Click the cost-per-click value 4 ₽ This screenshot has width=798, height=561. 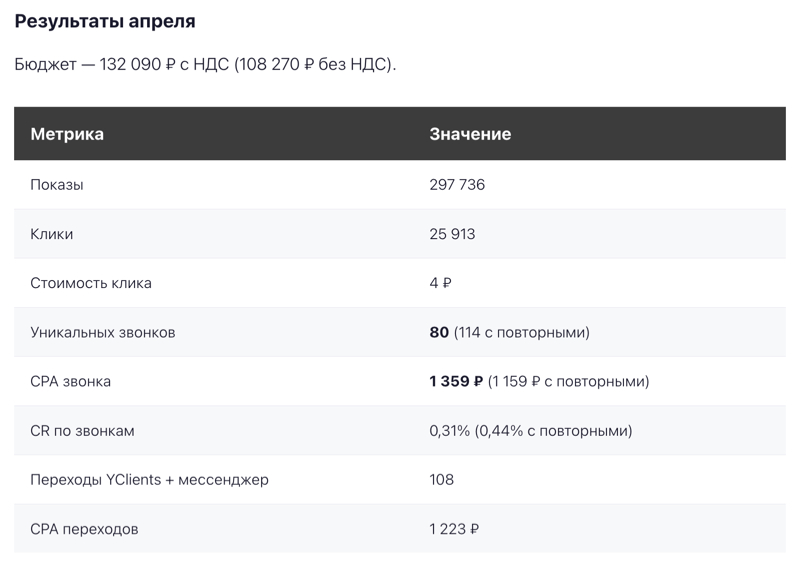[440, 283]
